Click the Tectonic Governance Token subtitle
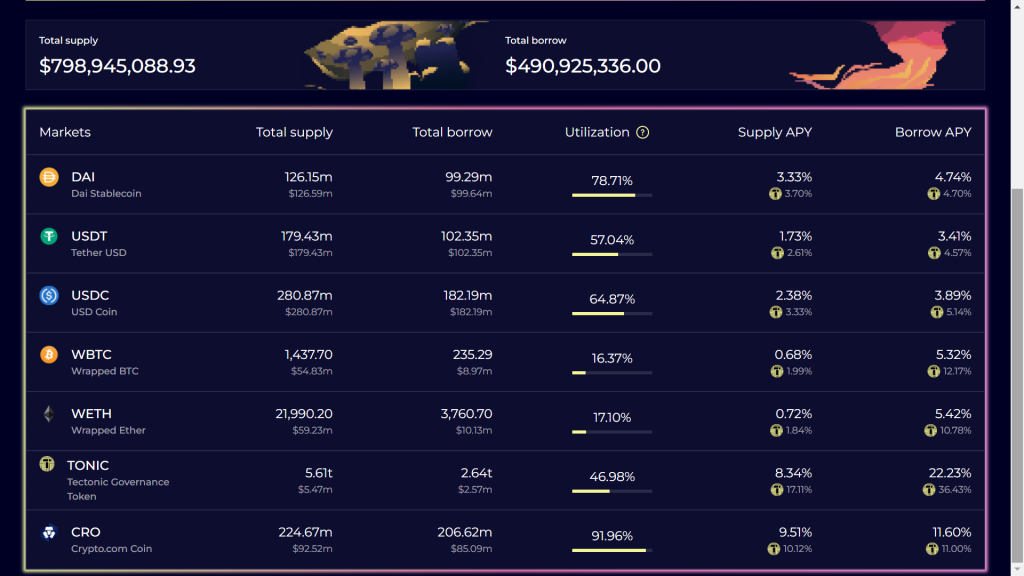This screenshot has height=576, width=1024. pyautogui.click(x=118, y=489)
